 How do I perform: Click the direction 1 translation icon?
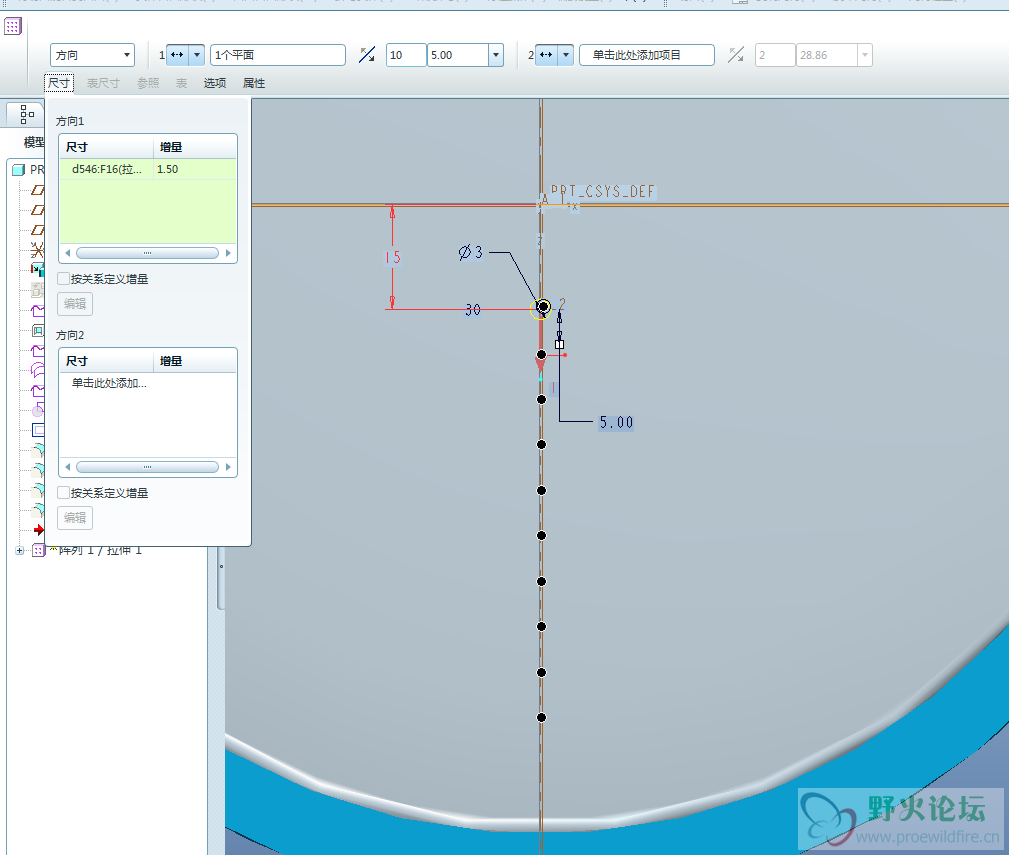[x=177, y=55]
